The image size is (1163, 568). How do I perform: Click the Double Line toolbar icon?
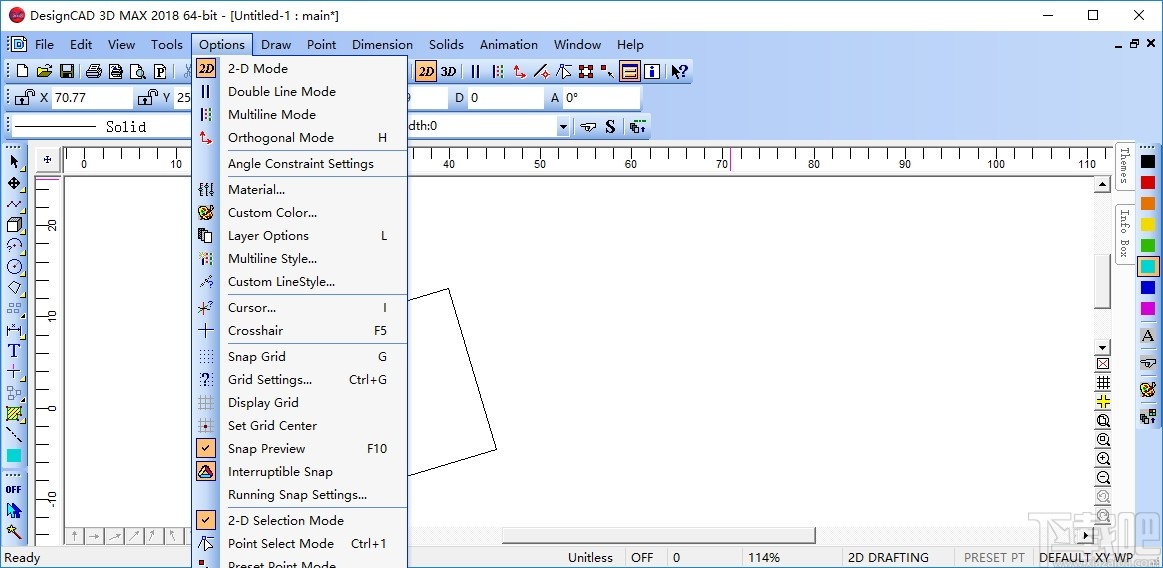[475, 71]
